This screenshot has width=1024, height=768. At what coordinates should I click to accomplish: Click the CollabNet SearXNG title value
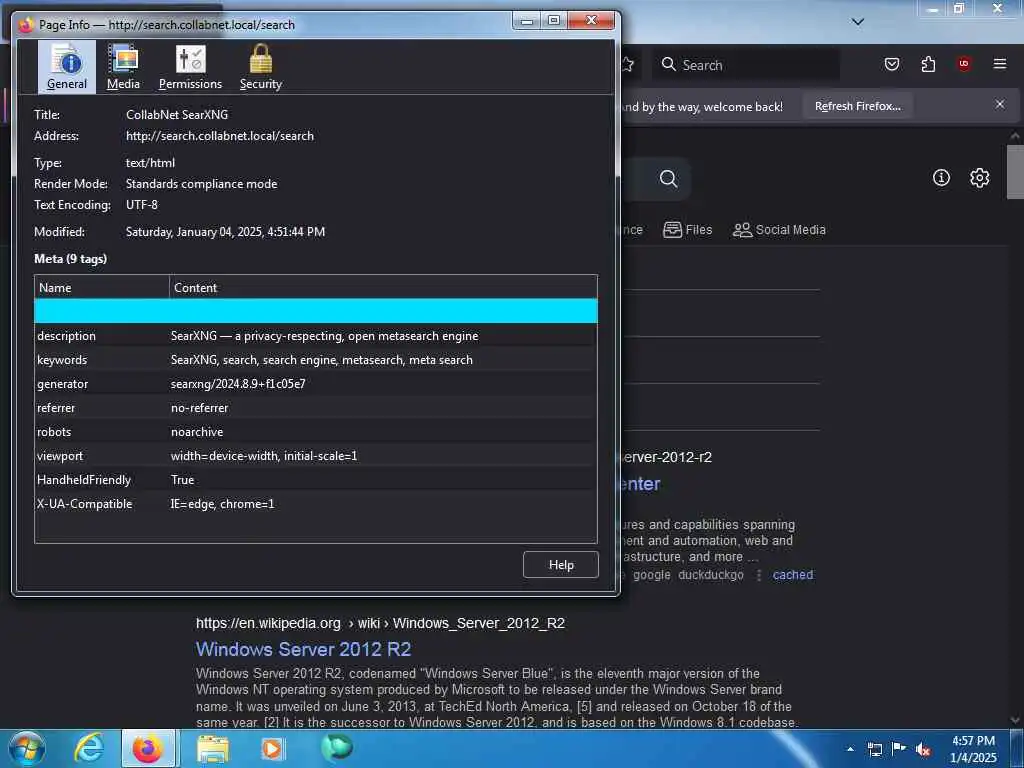[x=177, y=114]
